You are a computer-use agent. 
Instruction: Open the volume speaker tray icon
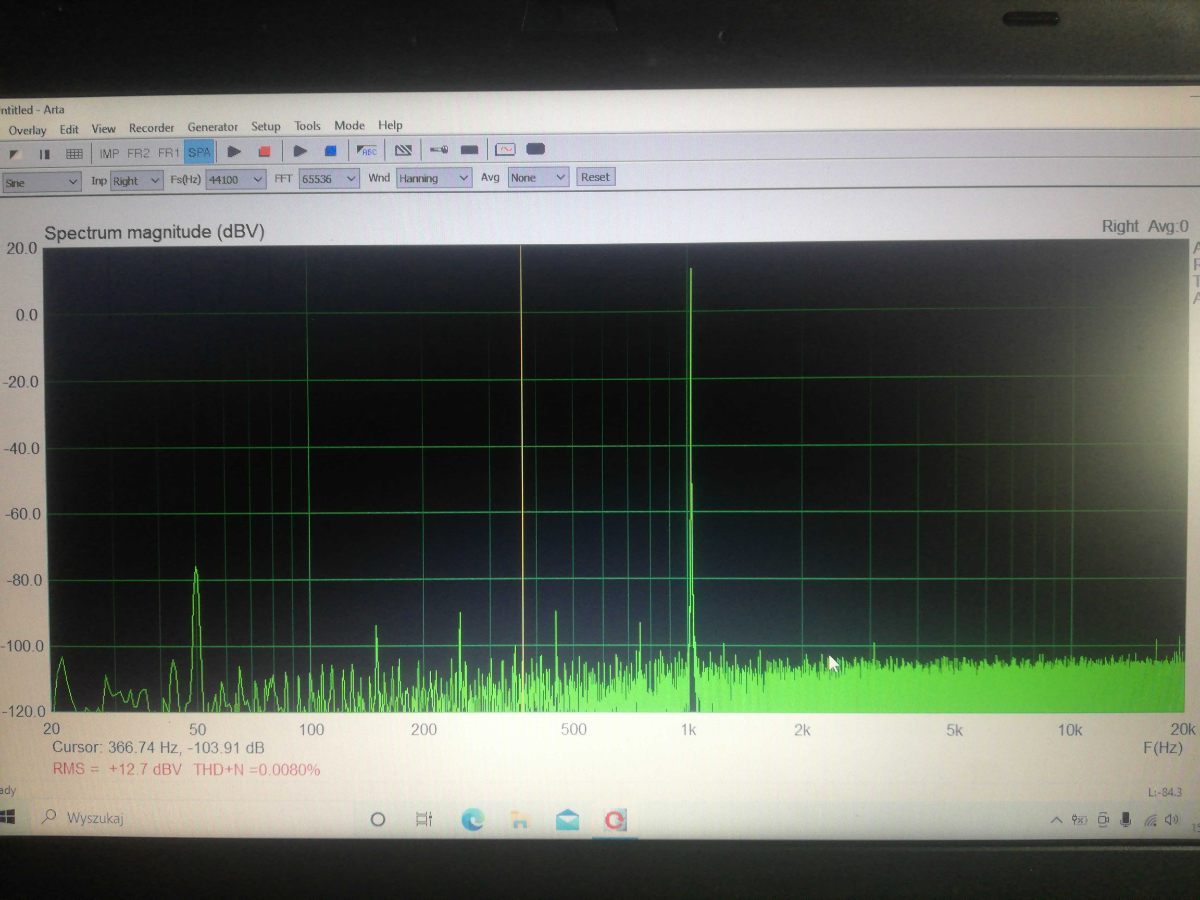tap(1174, 821)
